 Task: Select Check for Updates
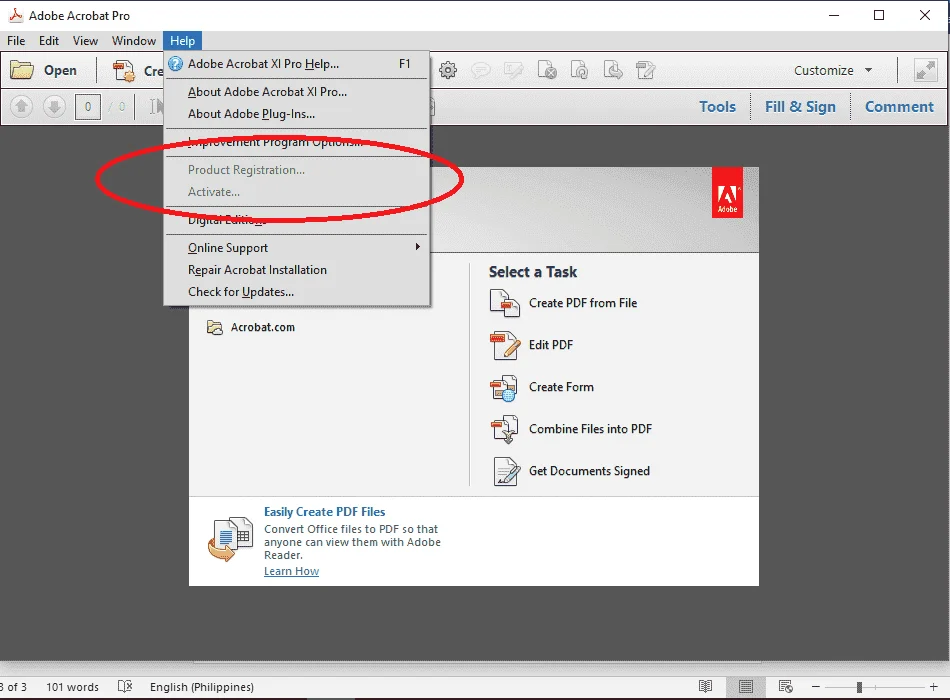coord(297,292)
